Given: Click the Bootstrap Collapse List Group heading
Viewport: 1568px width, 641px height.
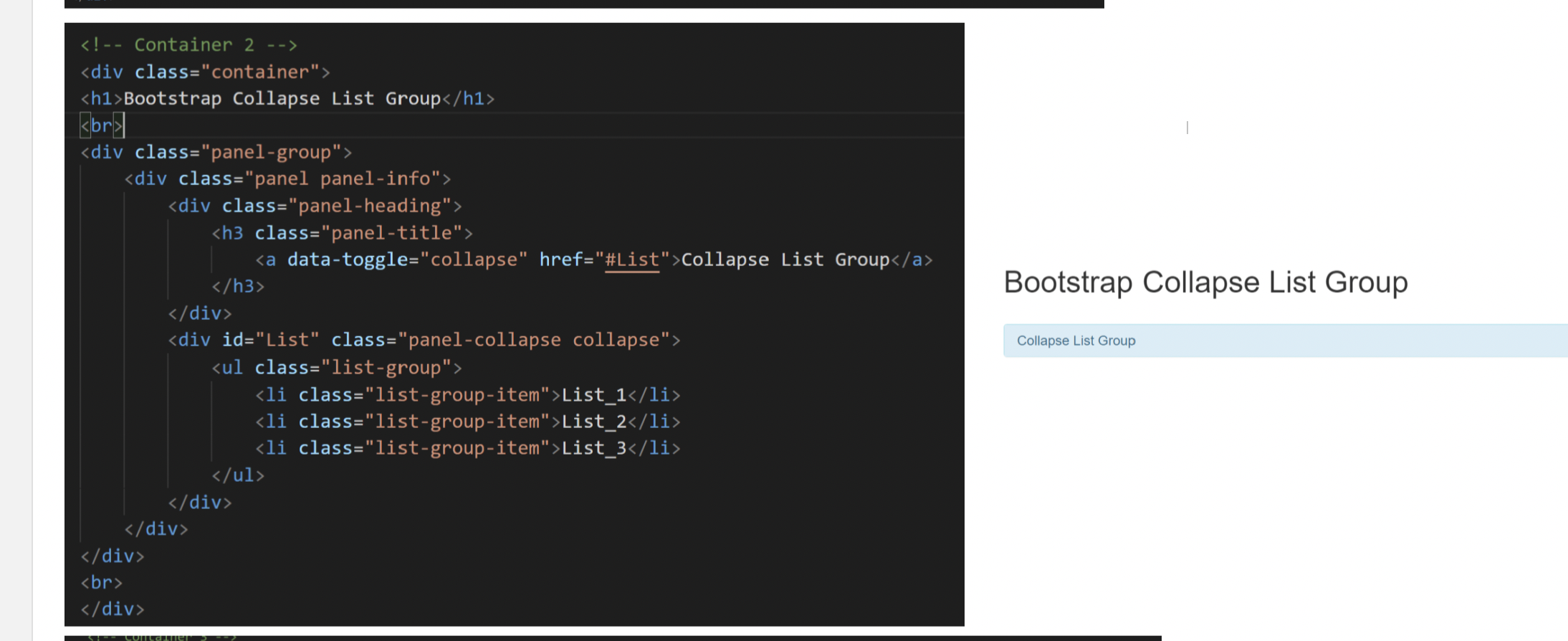Looking at the screenshot, I should 1205,282.
